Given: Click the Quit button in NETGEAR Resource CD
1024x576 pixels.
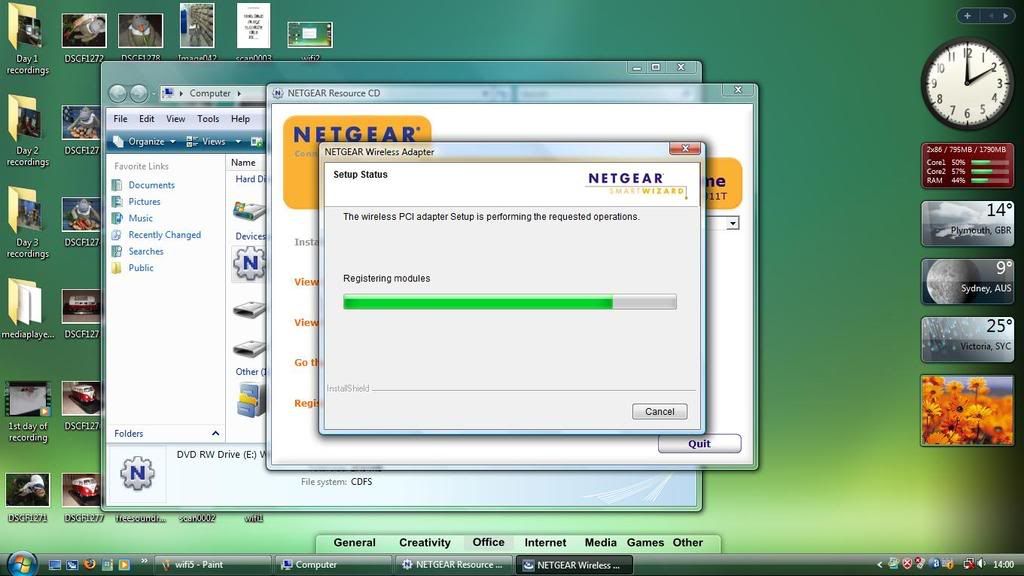Looking at the screenshot, I should pyautogui.click(x=699, y=443).
